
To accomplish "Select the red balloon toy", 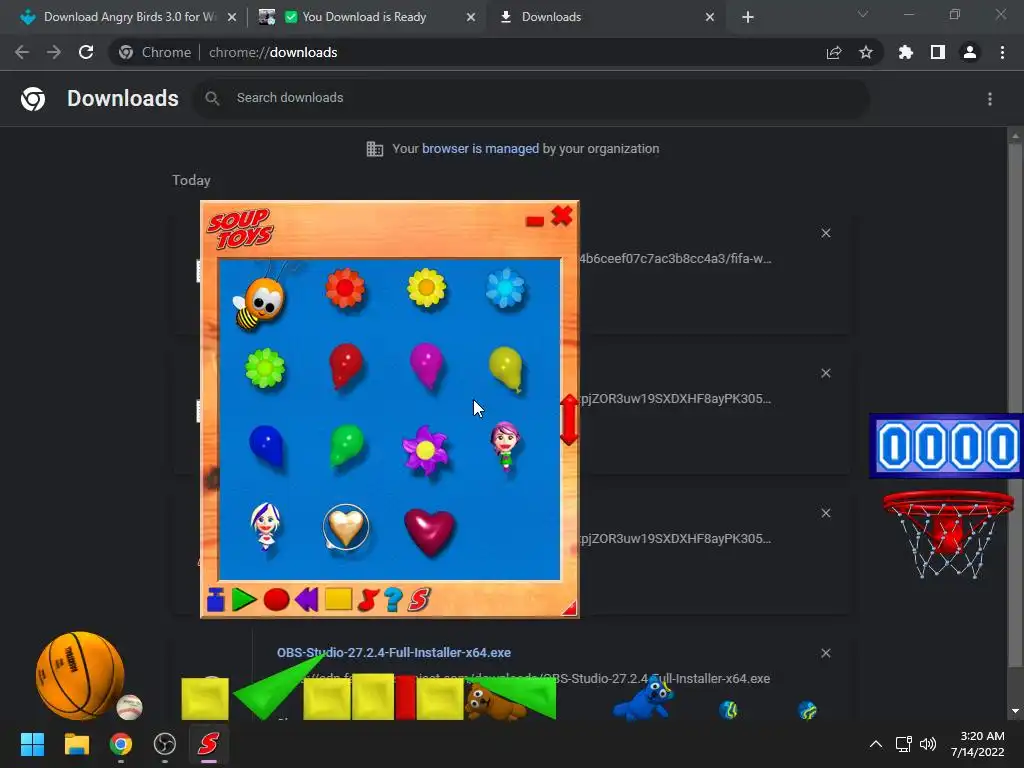I will click(x=345, y=366).
